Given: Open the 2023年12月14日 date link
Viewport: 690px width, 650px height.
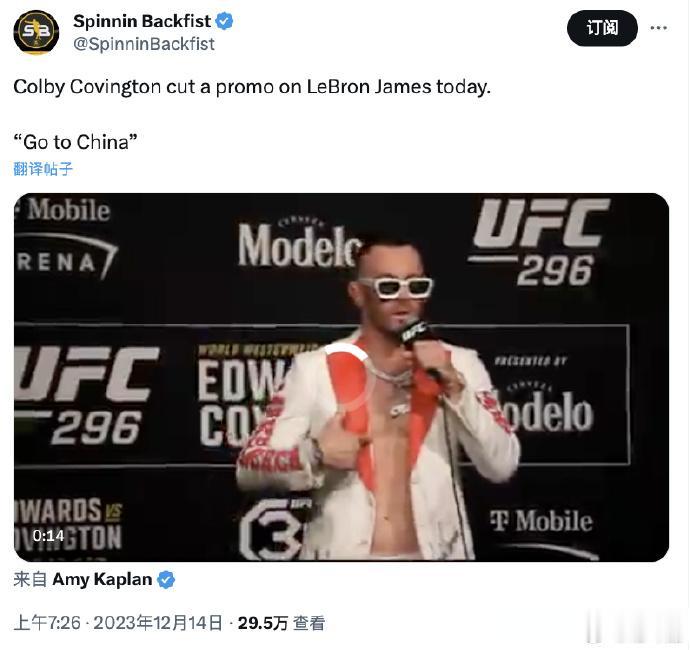Looking at the screenshot, I should [x=158, y=623].
